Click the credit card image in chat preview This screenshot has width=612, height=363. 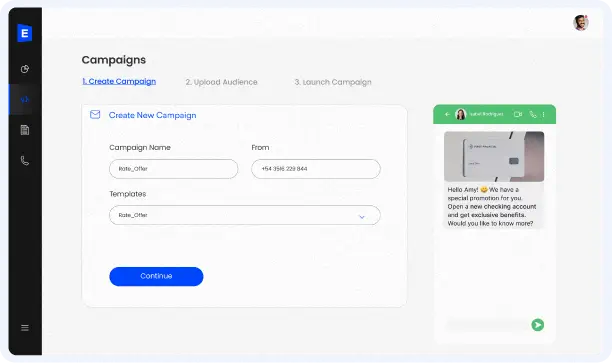pos(494,157)
